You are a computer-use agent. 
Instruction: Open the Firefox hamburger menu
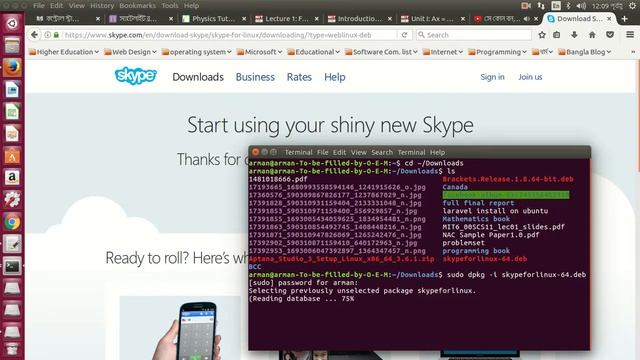tap(630, 35)
